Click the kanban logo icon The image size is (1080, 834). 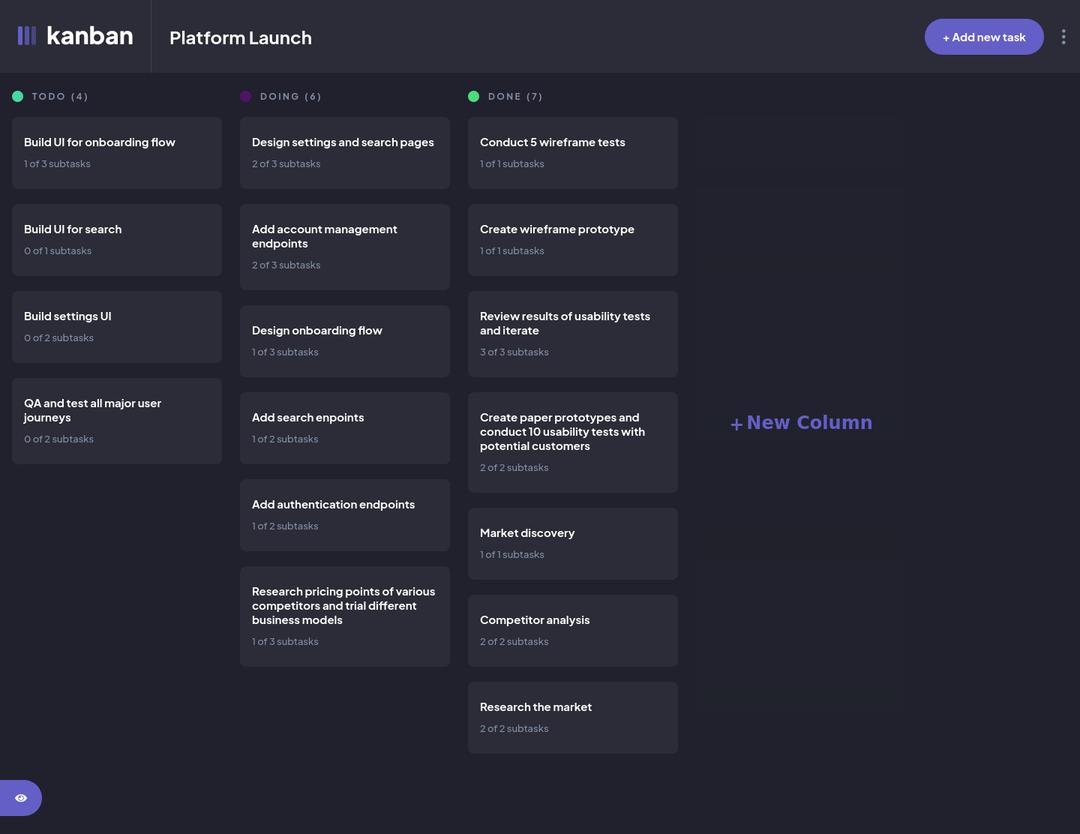(27, 36)
